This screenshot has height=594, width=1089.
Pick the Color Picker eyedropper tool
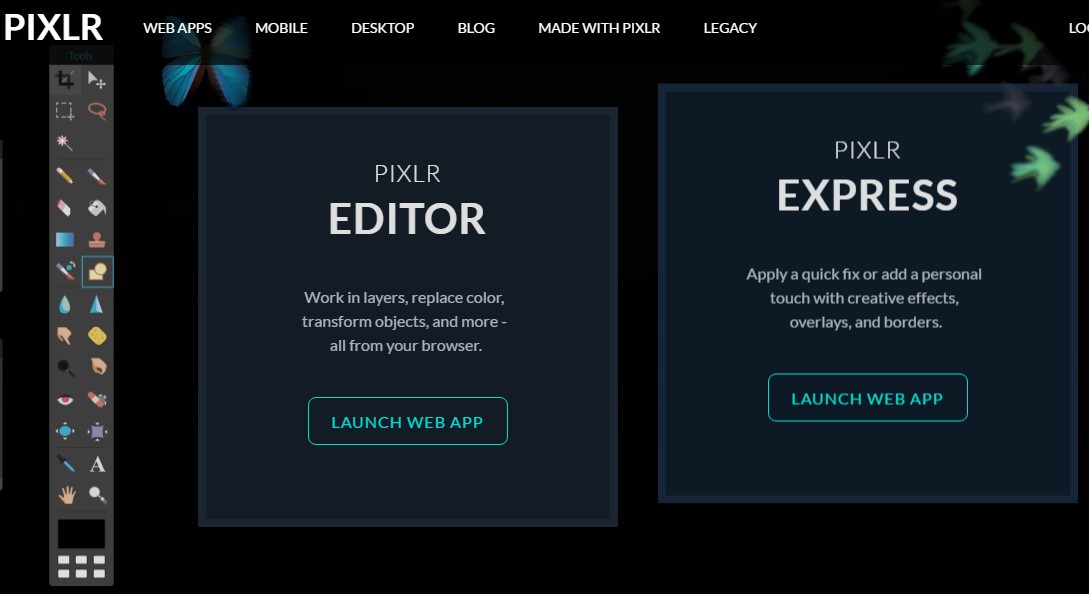(65, 463)
